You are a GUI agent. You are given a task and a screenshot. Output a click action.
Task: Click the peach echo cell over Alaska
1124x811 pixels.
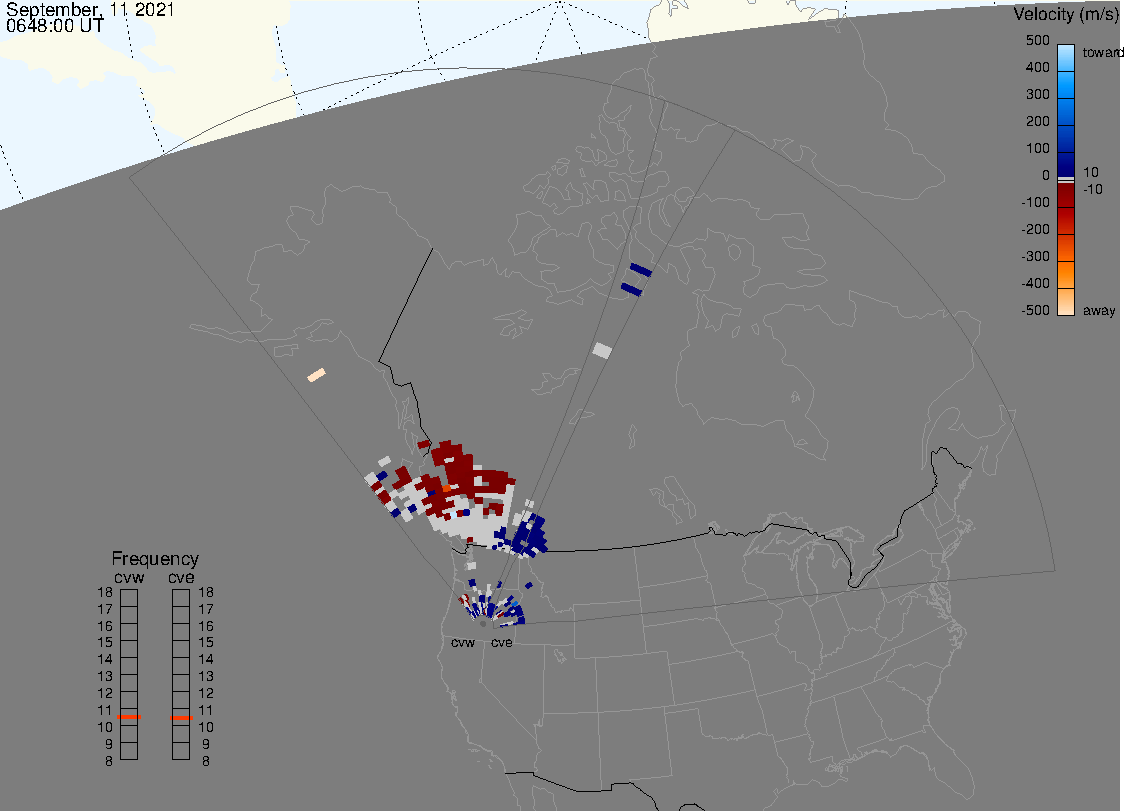(316, 375)
